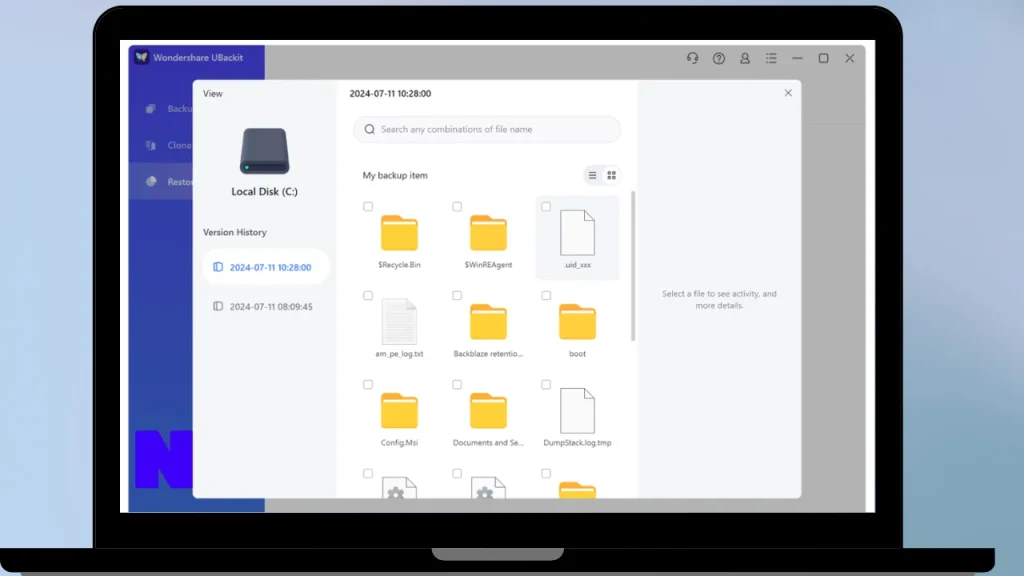Tick the checkbox for am_pe_log.txt
The width and height of the screenshot is (1024, 576).
pos(368,295)
